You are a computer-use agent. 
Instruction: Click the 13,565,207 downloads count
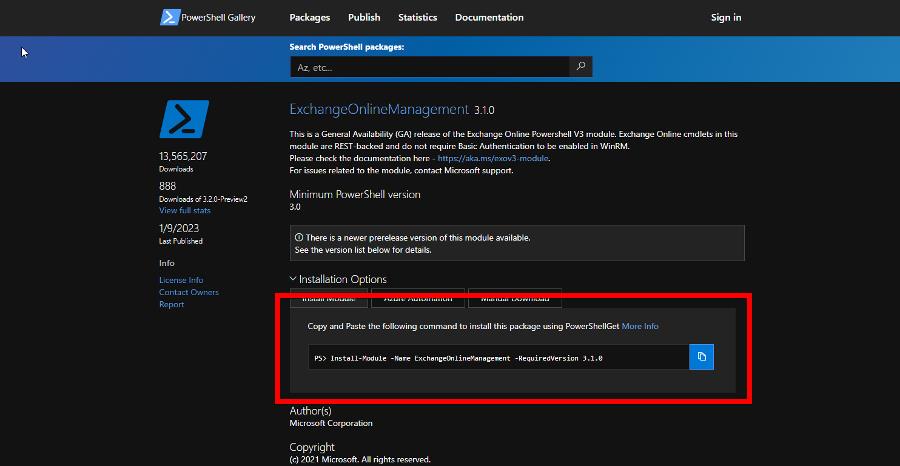(x=183, y=156)
